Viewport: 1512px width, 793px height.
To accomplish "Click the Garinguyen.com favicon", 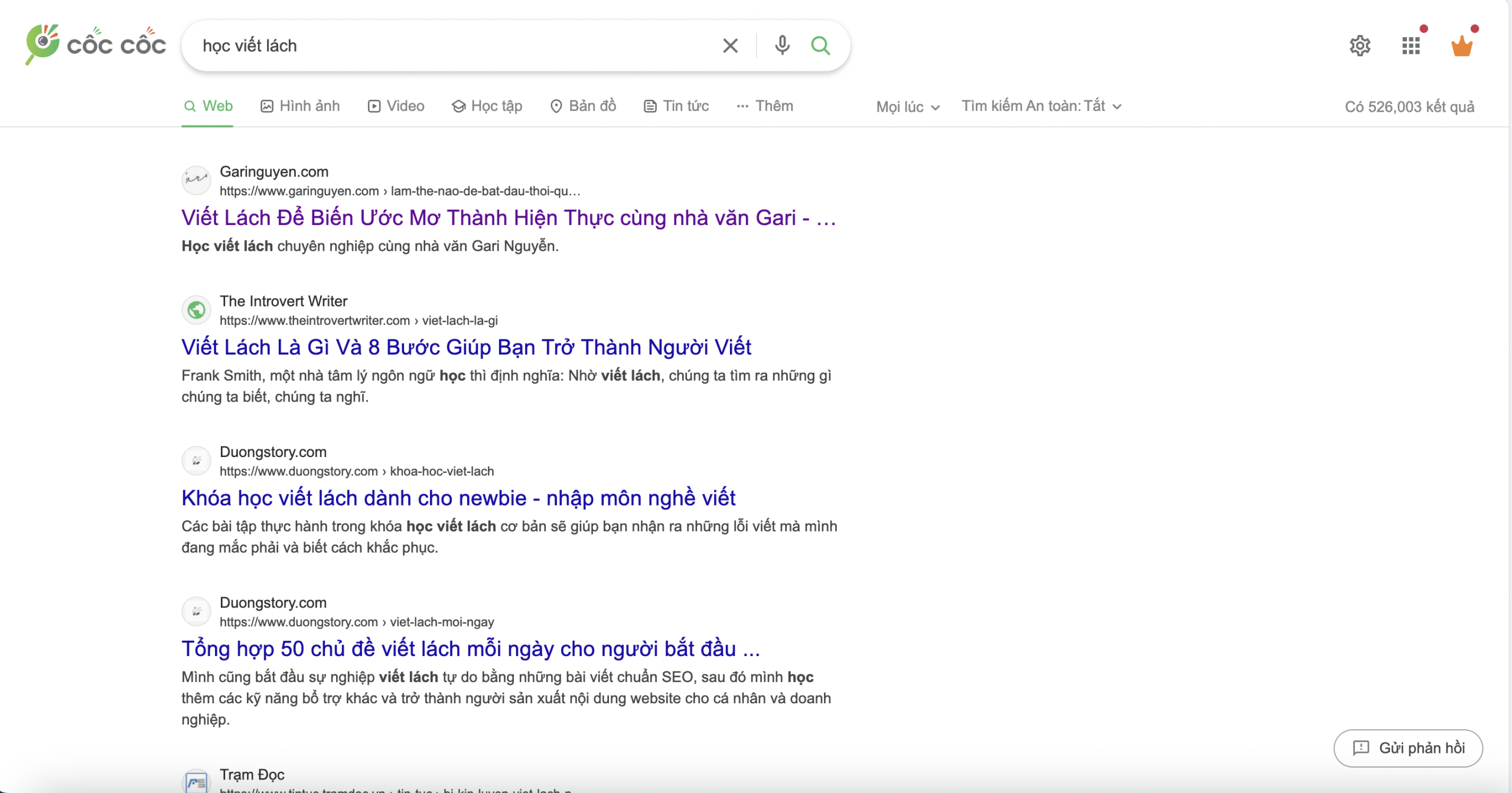I will 196,180.
